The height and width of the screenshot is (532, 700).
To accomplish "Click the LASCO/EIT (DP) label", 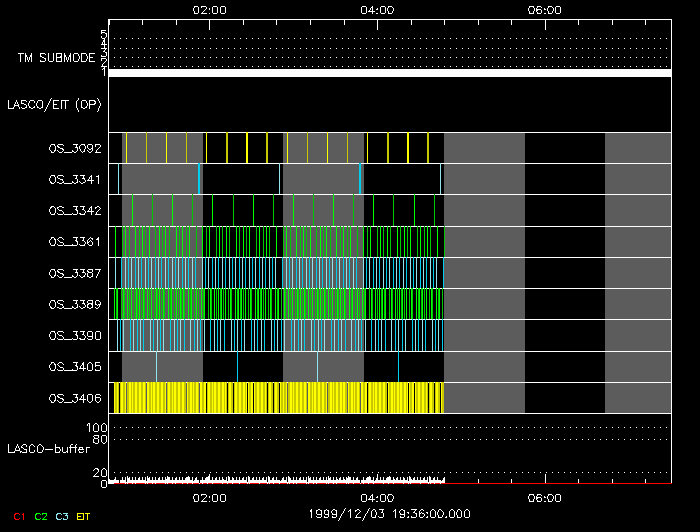I will 54,104.
